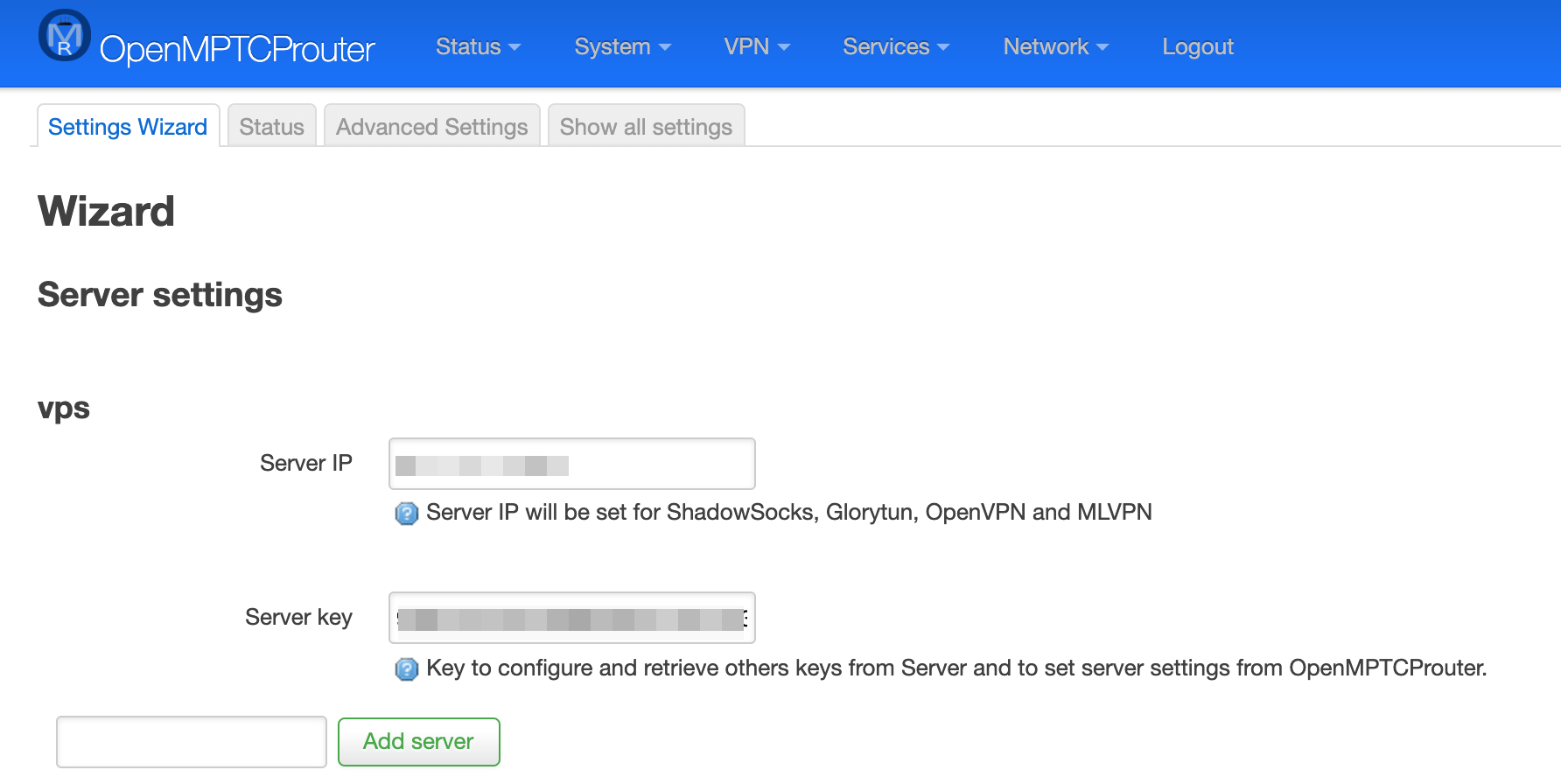Click the new server name field
The image size is (1561, 784).
pos(192,742)
